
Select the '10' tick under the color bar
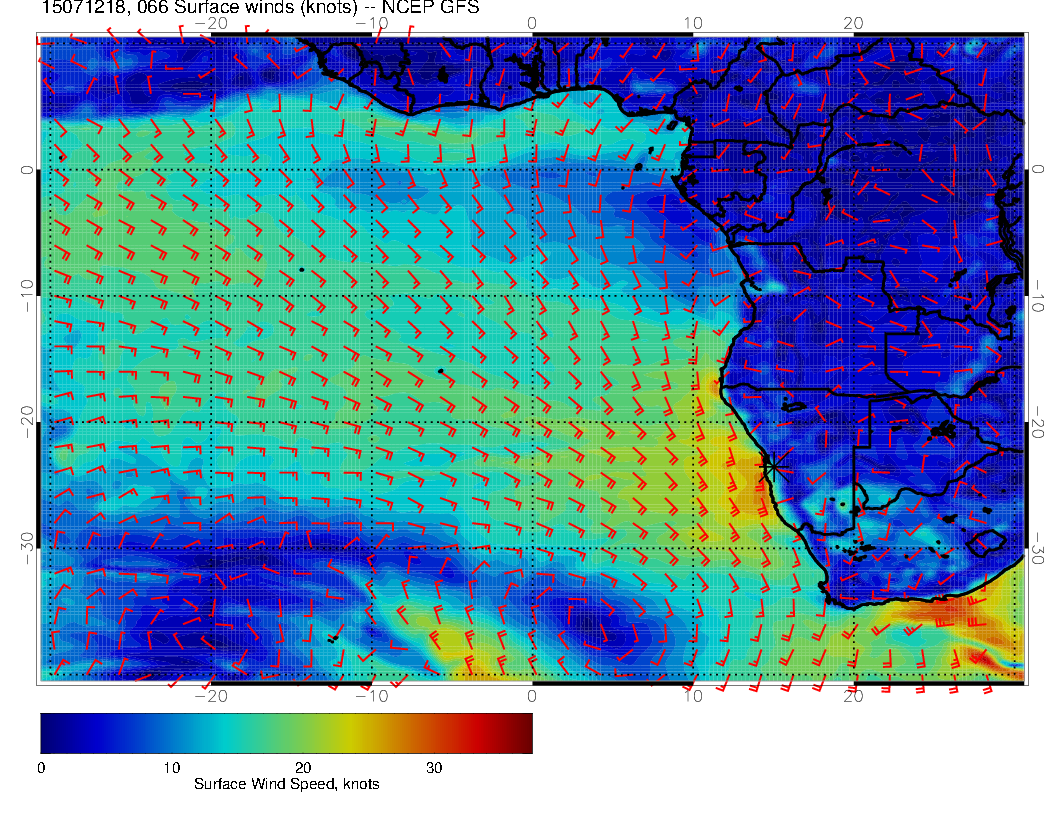[172, 768]
